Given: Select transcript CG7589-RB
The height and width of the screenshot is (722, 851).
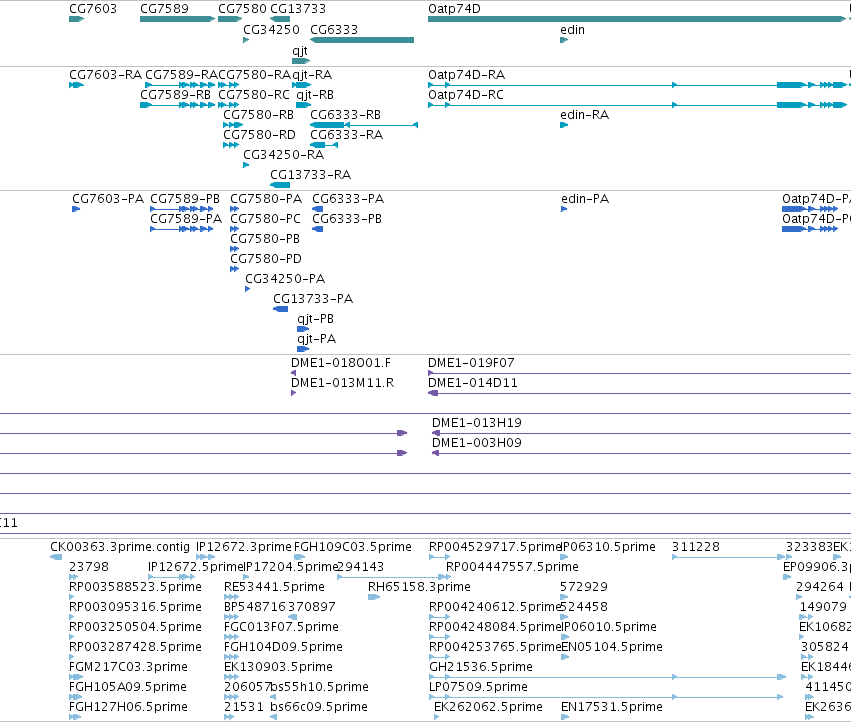Looking at the screenshot, I should point(175,94).
